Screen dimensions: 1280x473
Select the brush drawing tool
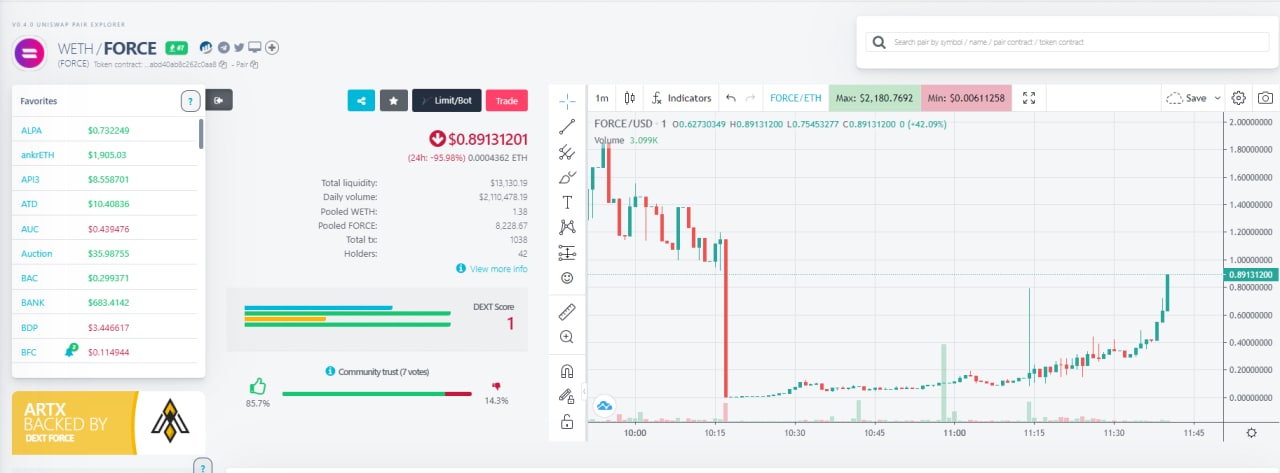tap(567, 177)
